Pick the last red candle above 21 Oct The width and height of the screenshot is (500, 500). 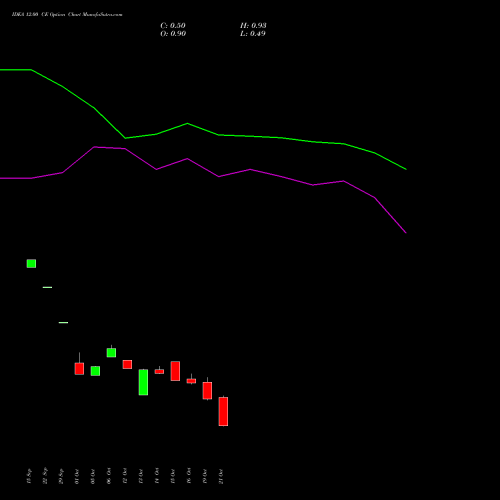tap(223, 411)
